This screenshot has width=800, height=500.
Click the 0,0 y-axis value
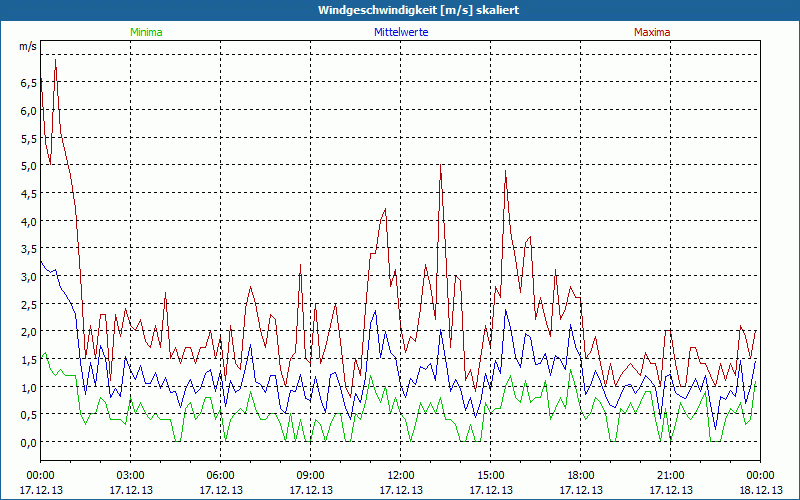tap(28, 443)
